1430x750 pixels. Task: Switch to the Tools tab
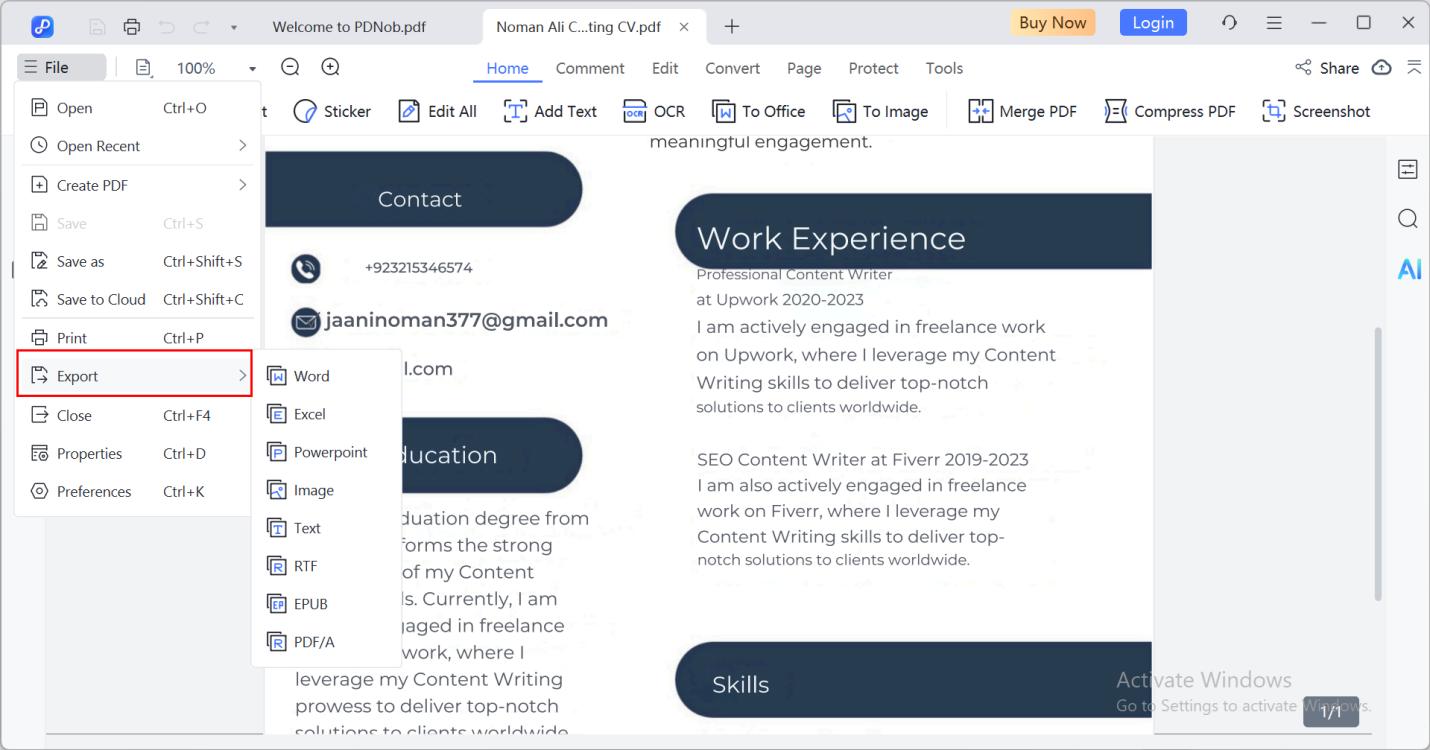(x=944, y=68)
